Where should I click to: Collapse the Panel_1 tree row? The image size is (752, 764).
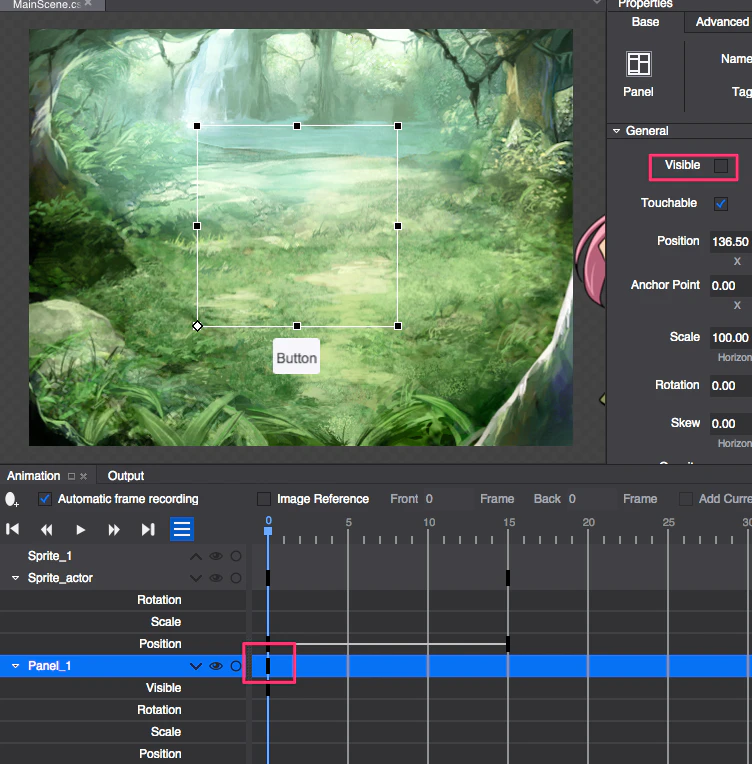point(16,666)
